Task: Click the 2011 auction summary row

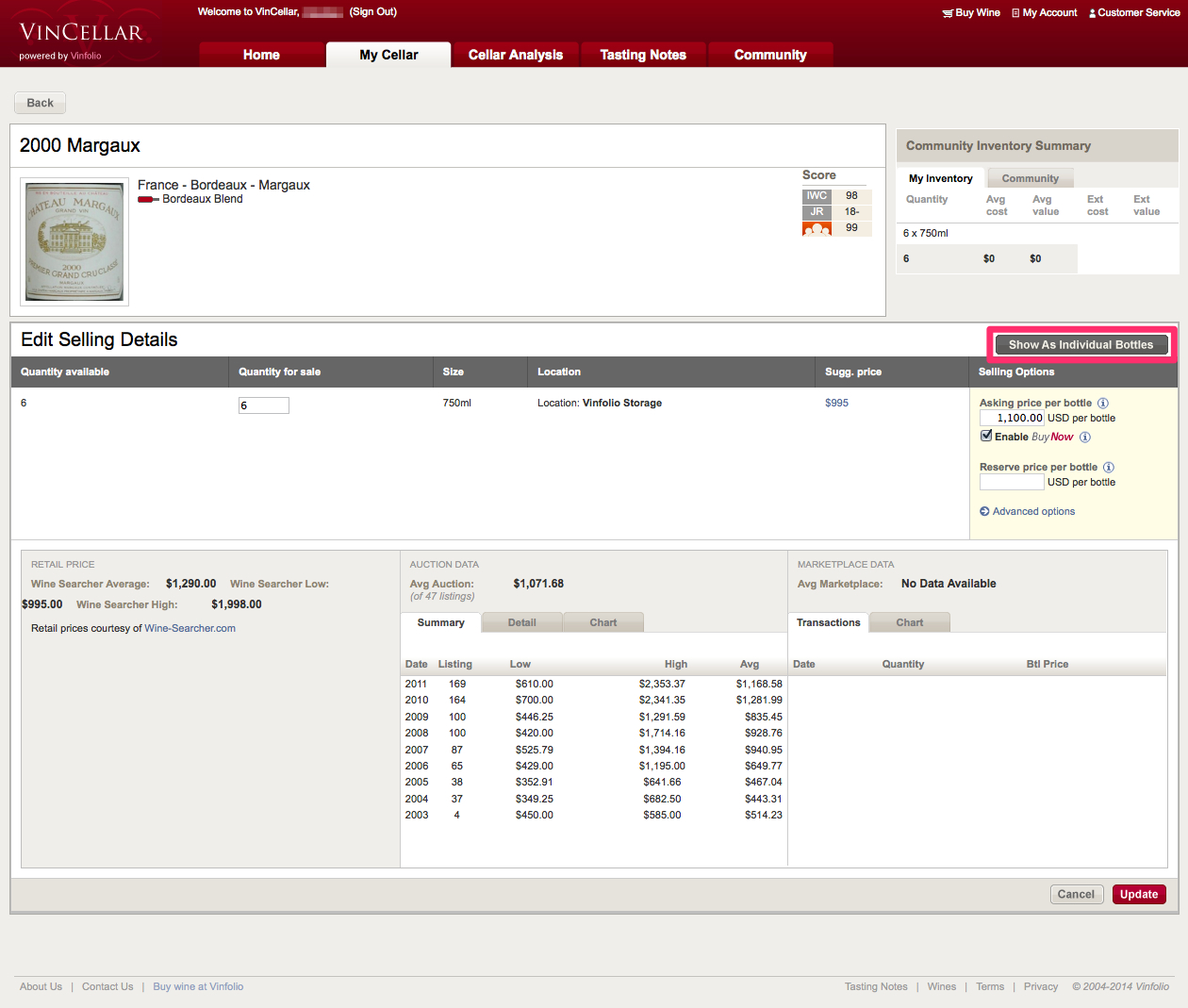Action: [594, 685]
